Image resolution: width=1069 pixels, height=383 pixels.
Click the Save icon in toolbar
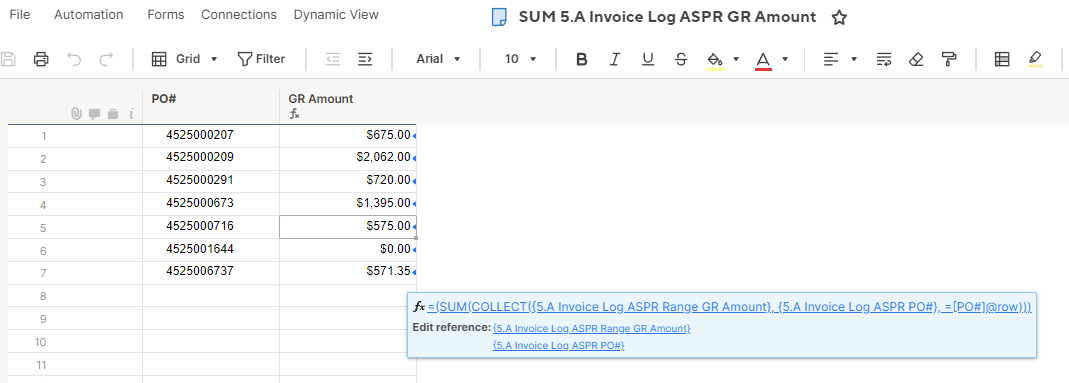coord(8,59)
